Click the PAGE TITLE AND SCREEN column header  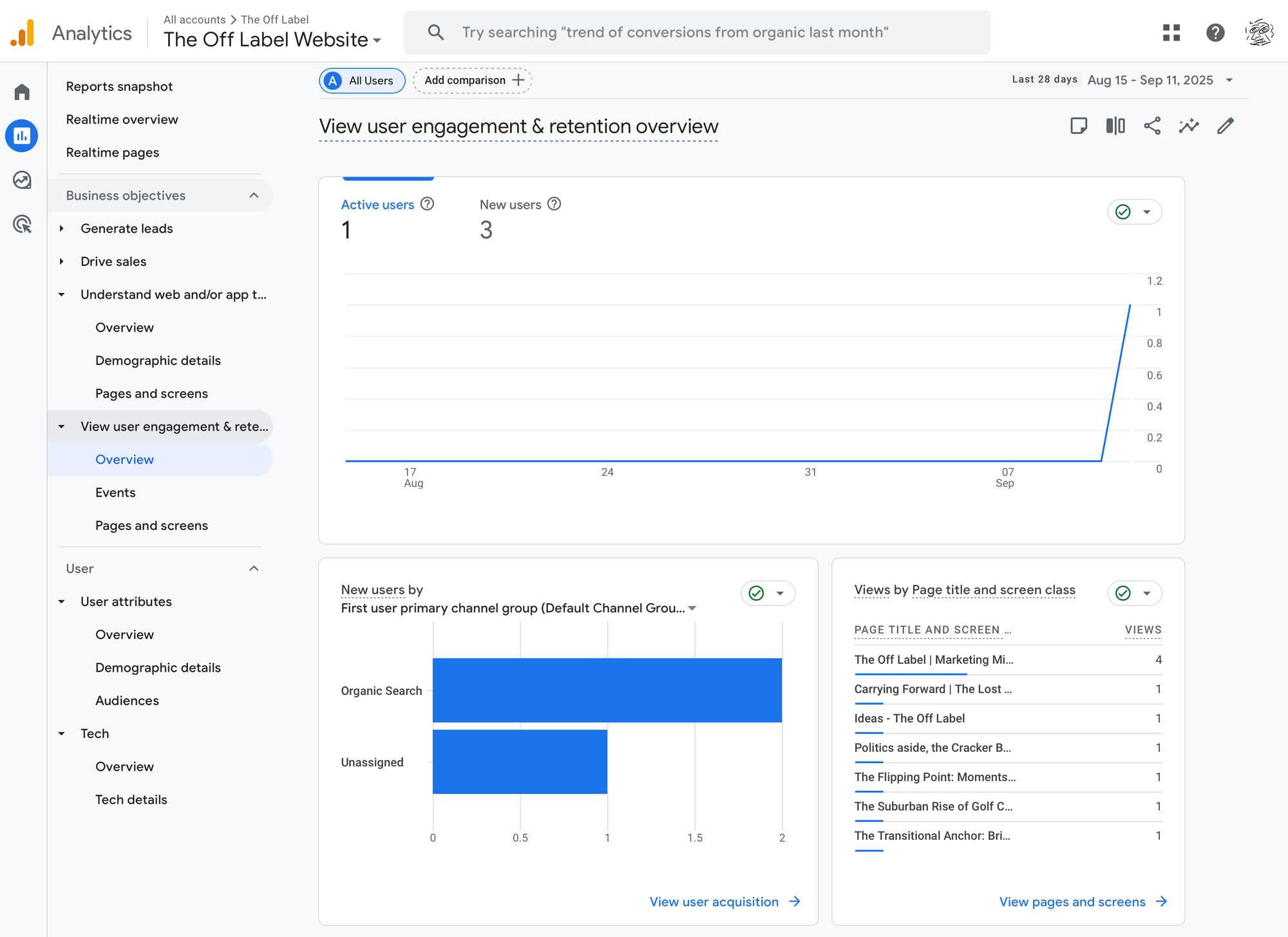[933, 630]
